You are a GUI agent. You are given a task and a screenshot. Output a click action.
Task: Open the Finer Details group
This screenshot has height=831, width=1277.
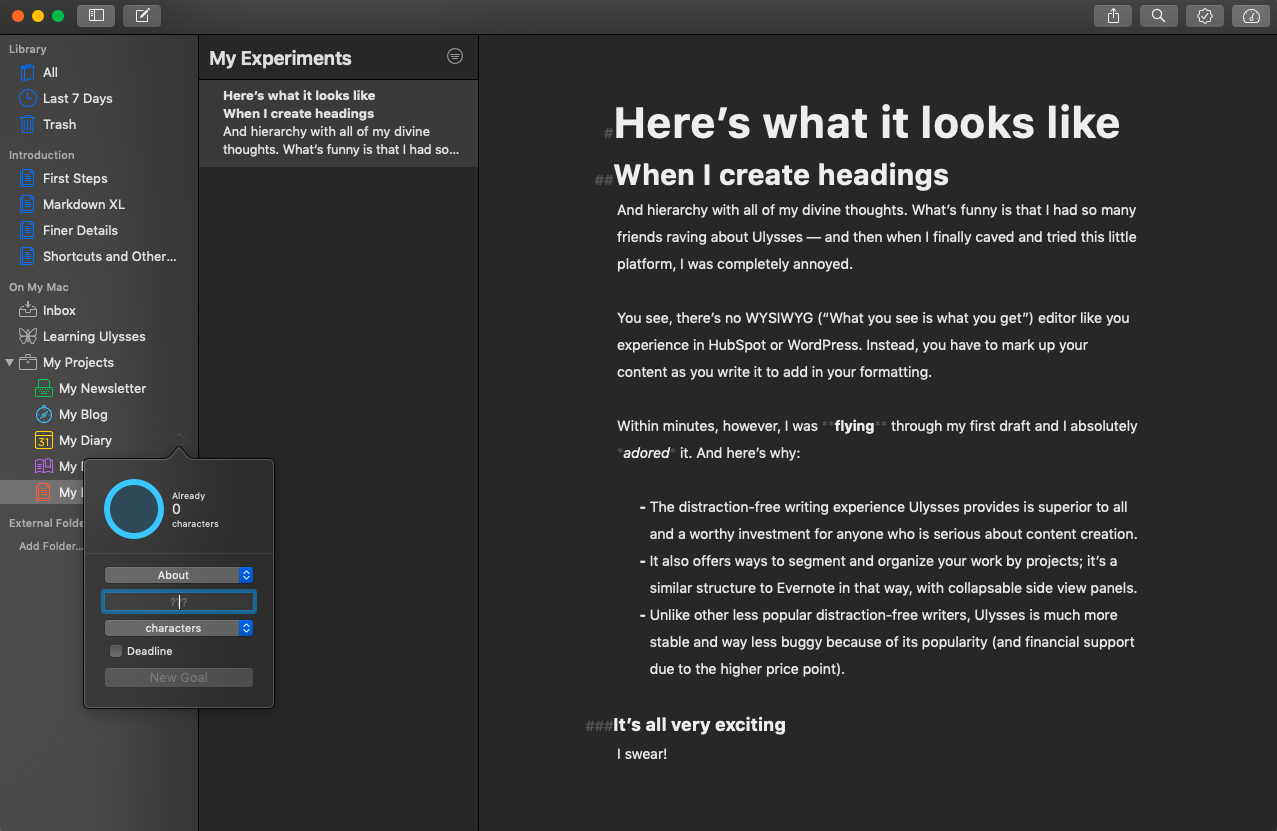pos(80,230)
